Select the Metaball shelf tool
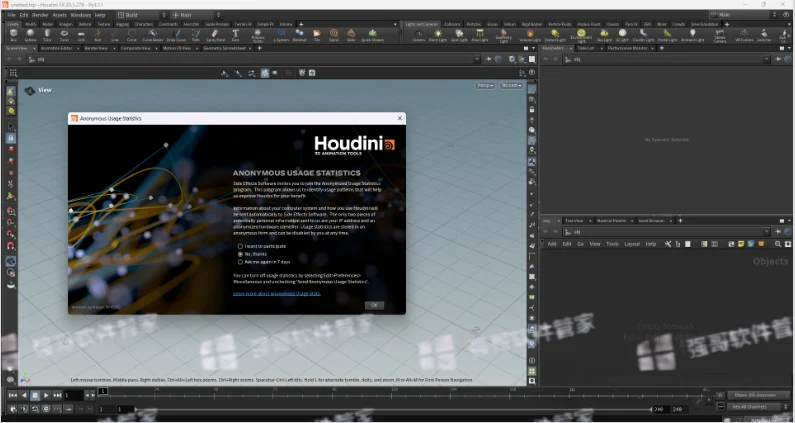 [300, 34]
